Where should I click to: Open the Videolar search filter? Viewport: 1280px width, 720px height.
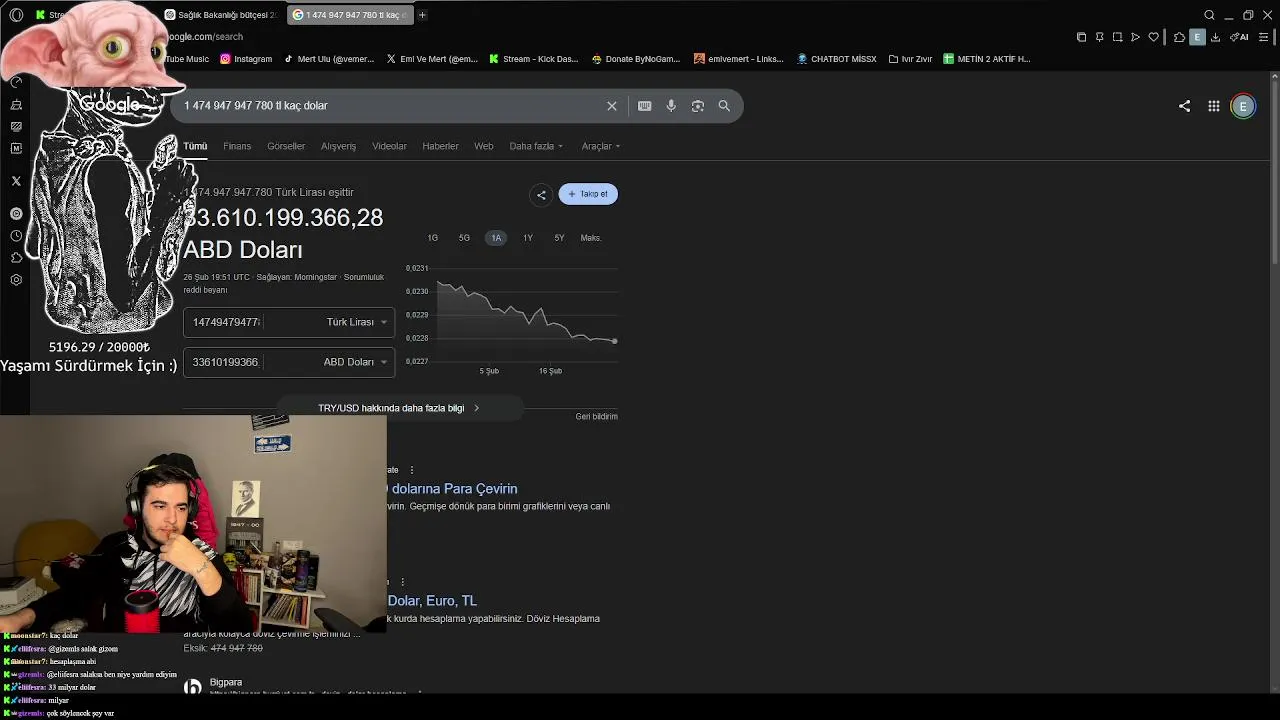coord(389,146)
